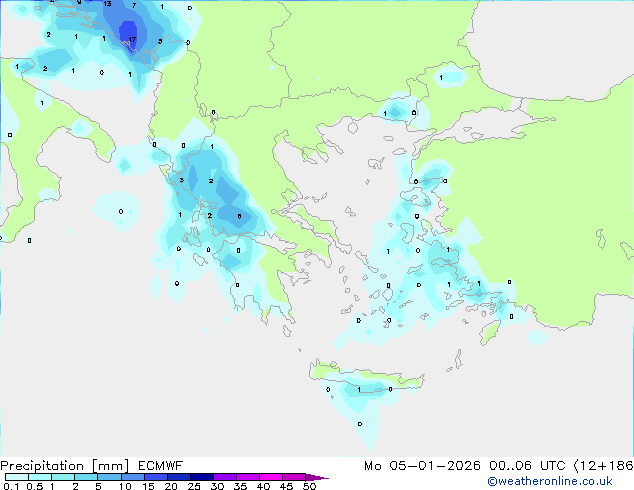Click the 0.5–1 mm legend color swatch
Image resolution: width=634 pixels, height=490 pixels.
pyautogui.click(x=40, y=477)
